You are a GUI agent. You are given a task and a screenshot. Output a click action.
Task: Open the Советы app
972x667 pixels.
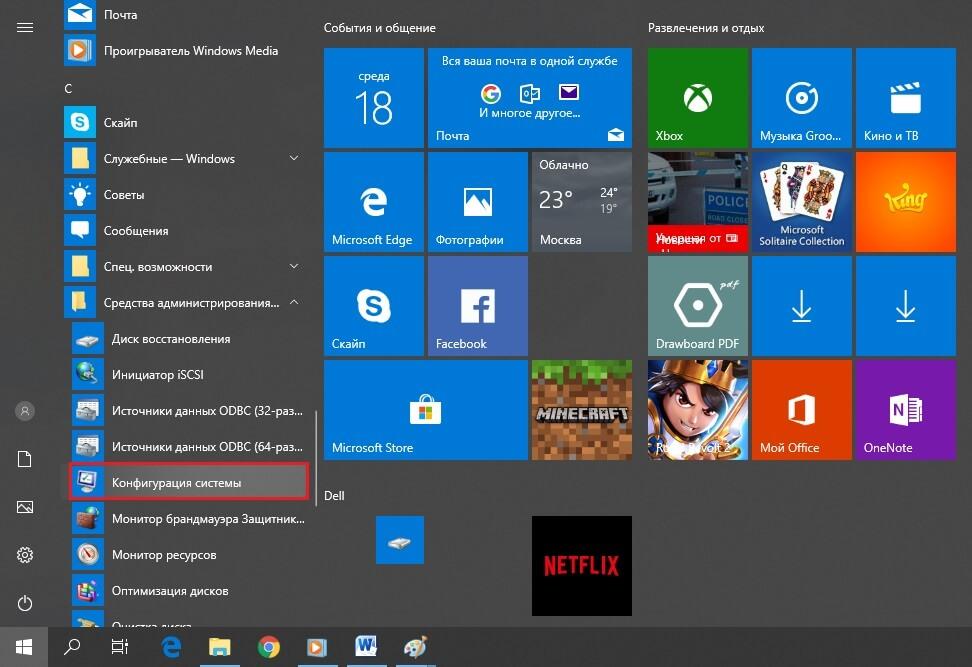point(186,195)
